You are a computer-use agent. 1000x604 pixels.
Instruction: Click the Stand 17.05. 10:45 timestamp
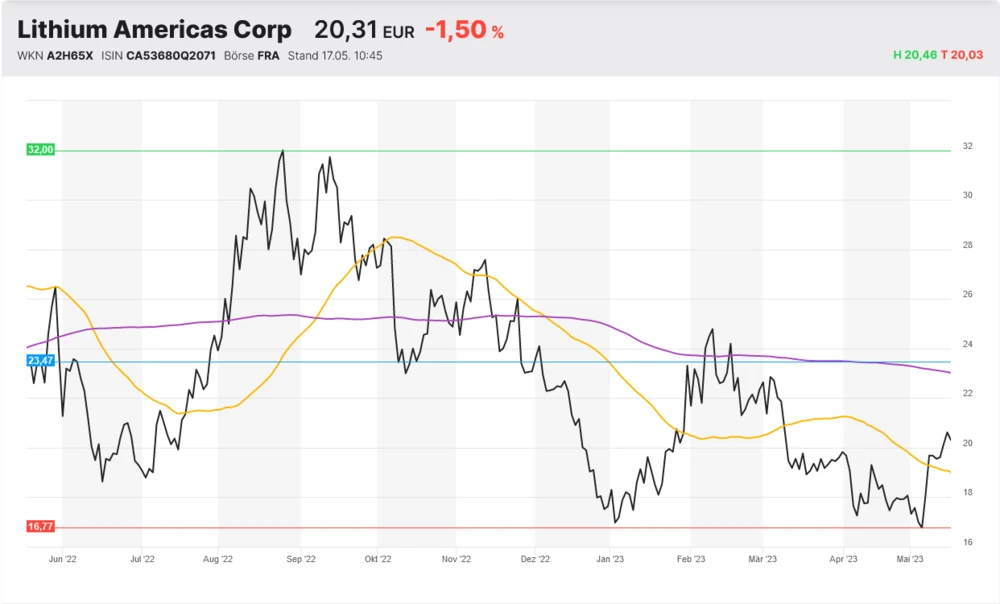click(335, 56)
